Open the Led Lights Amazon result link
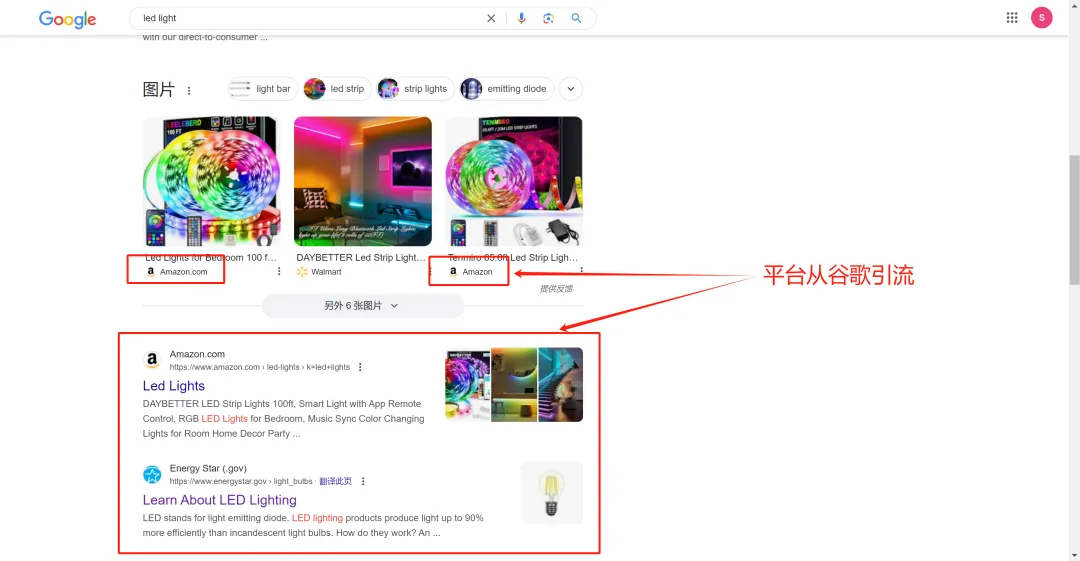The height and width of the screenshot is (561, 1080). (x=174, y=386)
